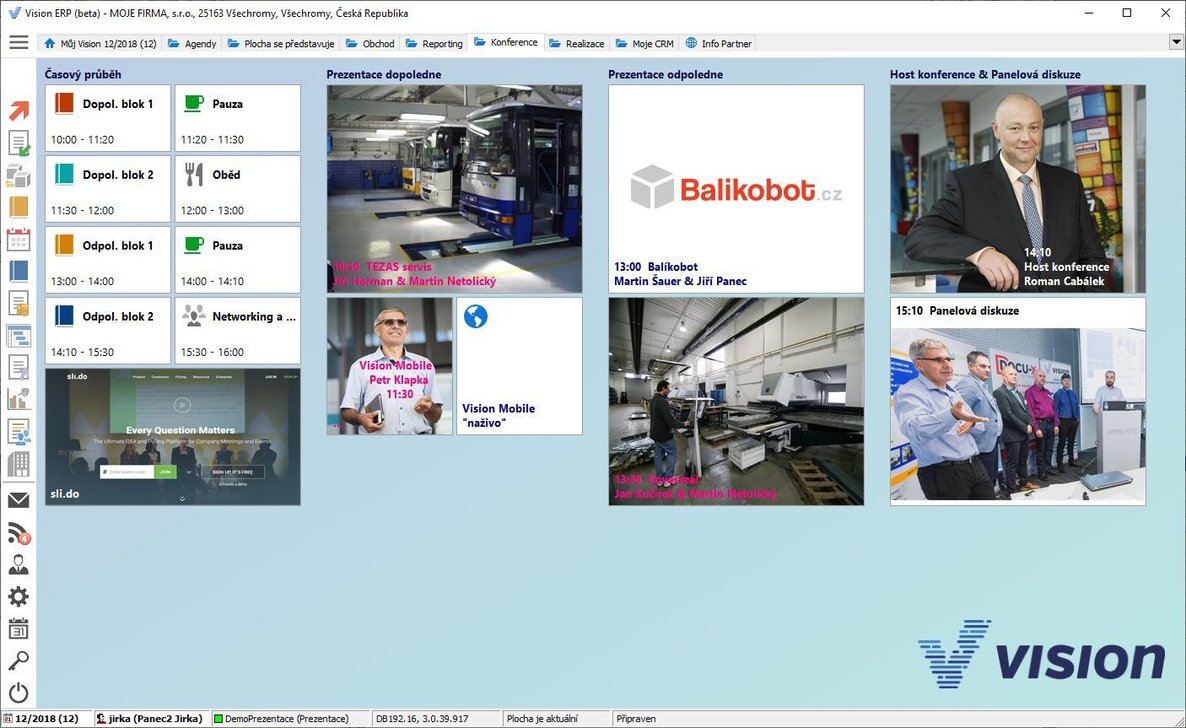This screenshot has height=728, width=1186.
Task: Open the mail envelope sidebar icon
Action: click(x=18, y=500)
